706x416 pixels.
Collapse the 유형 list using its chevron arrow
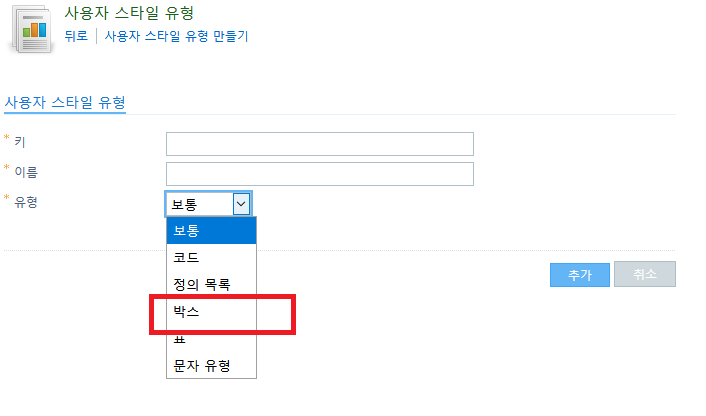tap(241, 204)
